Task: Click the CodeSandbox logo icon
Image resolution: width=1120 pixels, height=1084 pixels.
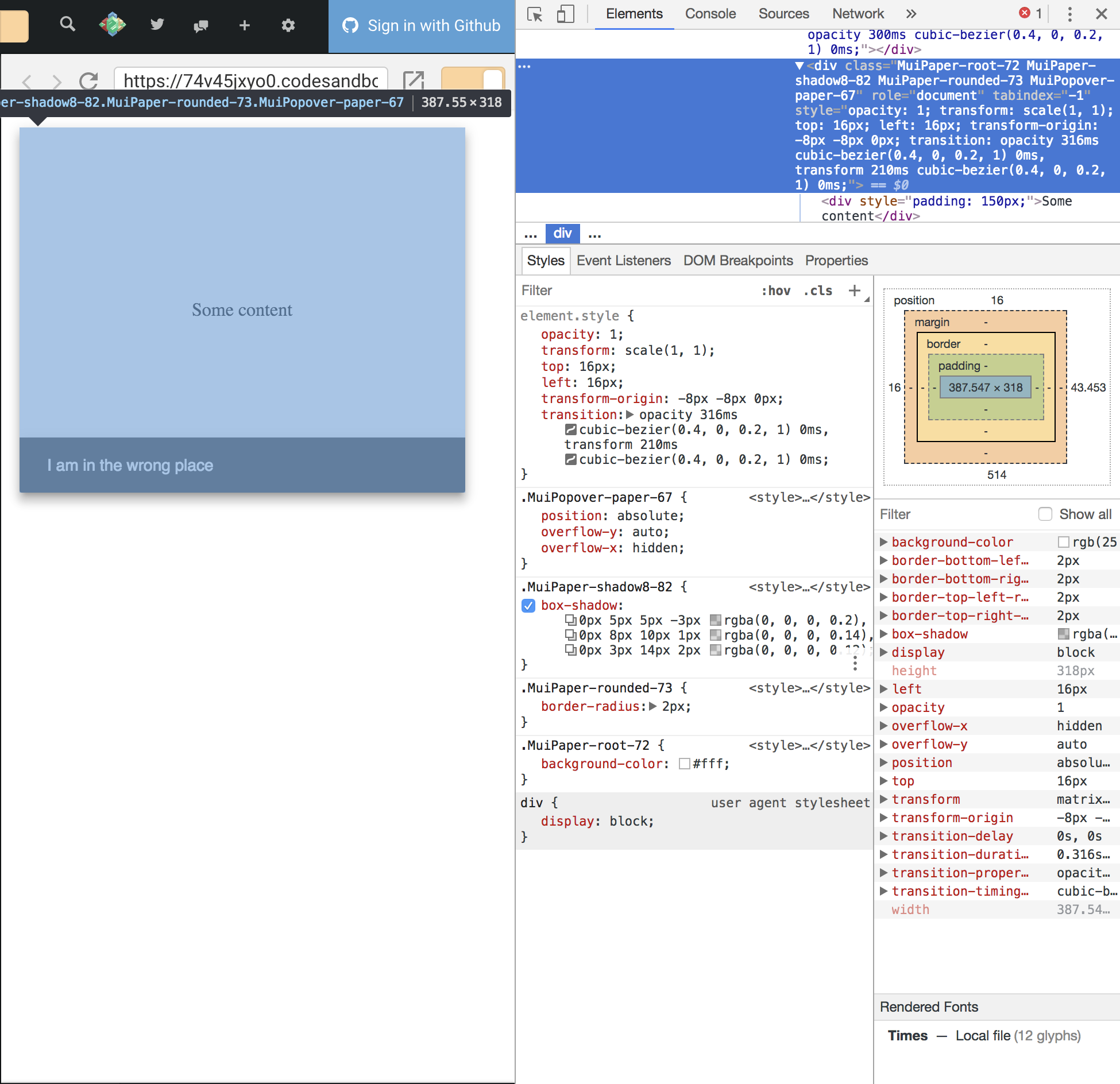Action: coord(113,25)
